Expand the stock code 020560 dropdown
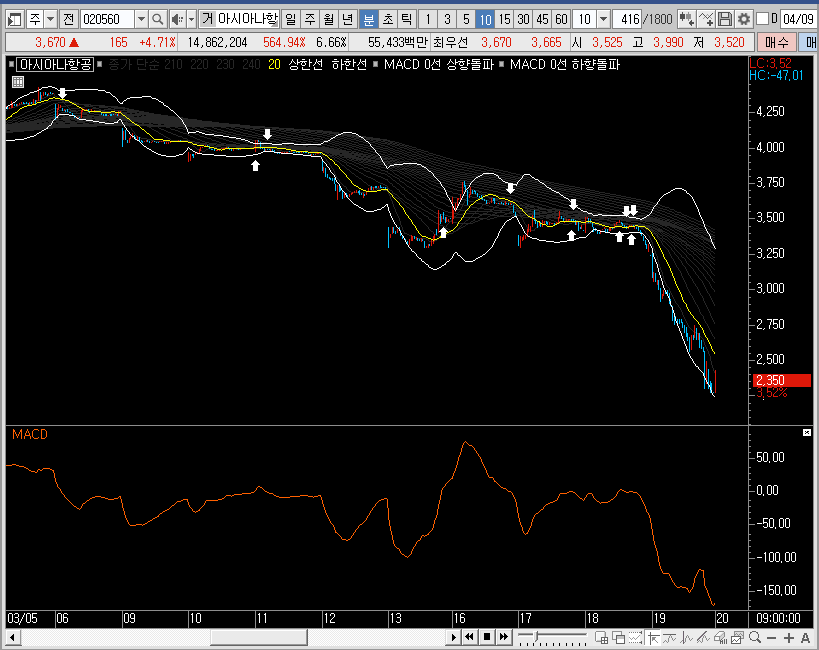 (141, 20)
